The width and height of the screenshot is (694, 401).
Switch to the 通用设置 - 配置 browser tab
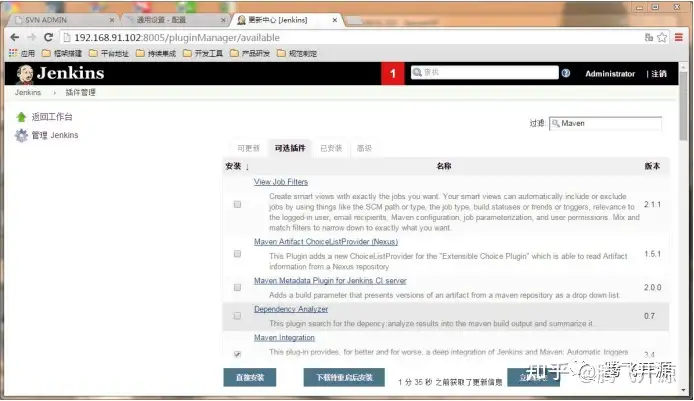174,20
